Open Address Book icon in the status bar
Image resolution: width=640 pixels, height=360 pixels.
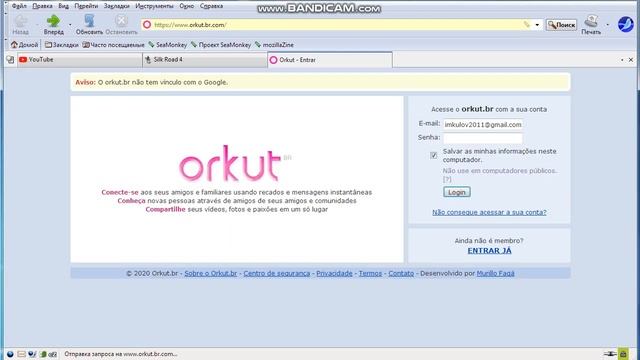pyautogui.click(x=43, y=354)
